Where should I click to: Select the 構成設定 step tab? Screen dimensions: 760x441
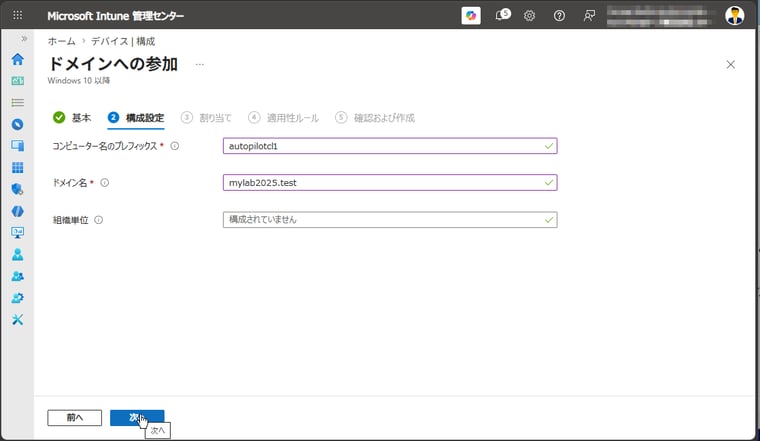(x=136, y=118)
